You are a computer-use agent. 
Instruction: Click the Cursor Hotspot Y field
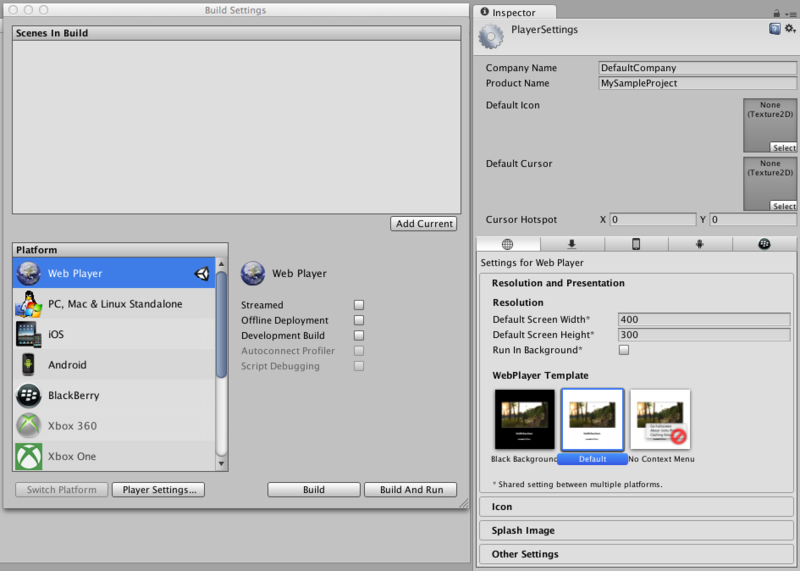[x=753, y=219]
